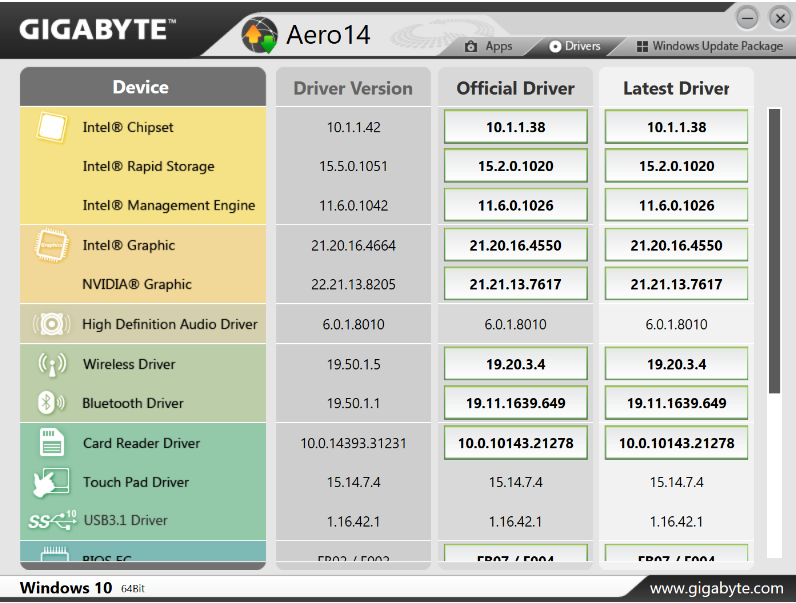Install latest Rapid Storage driver 15.2.0.1020
Image resolution: width=796 pixels, height=603 pixels.
676,166
